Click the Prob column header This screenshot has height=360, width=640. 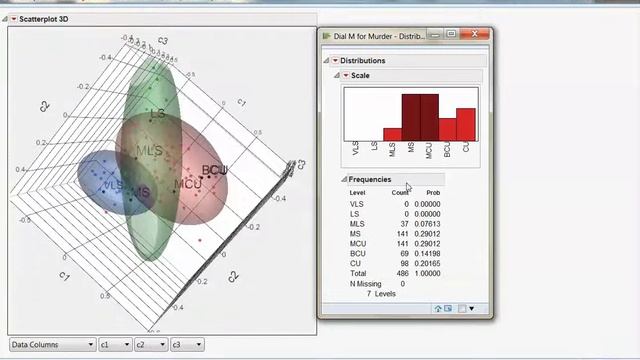(x=433, y=192)
